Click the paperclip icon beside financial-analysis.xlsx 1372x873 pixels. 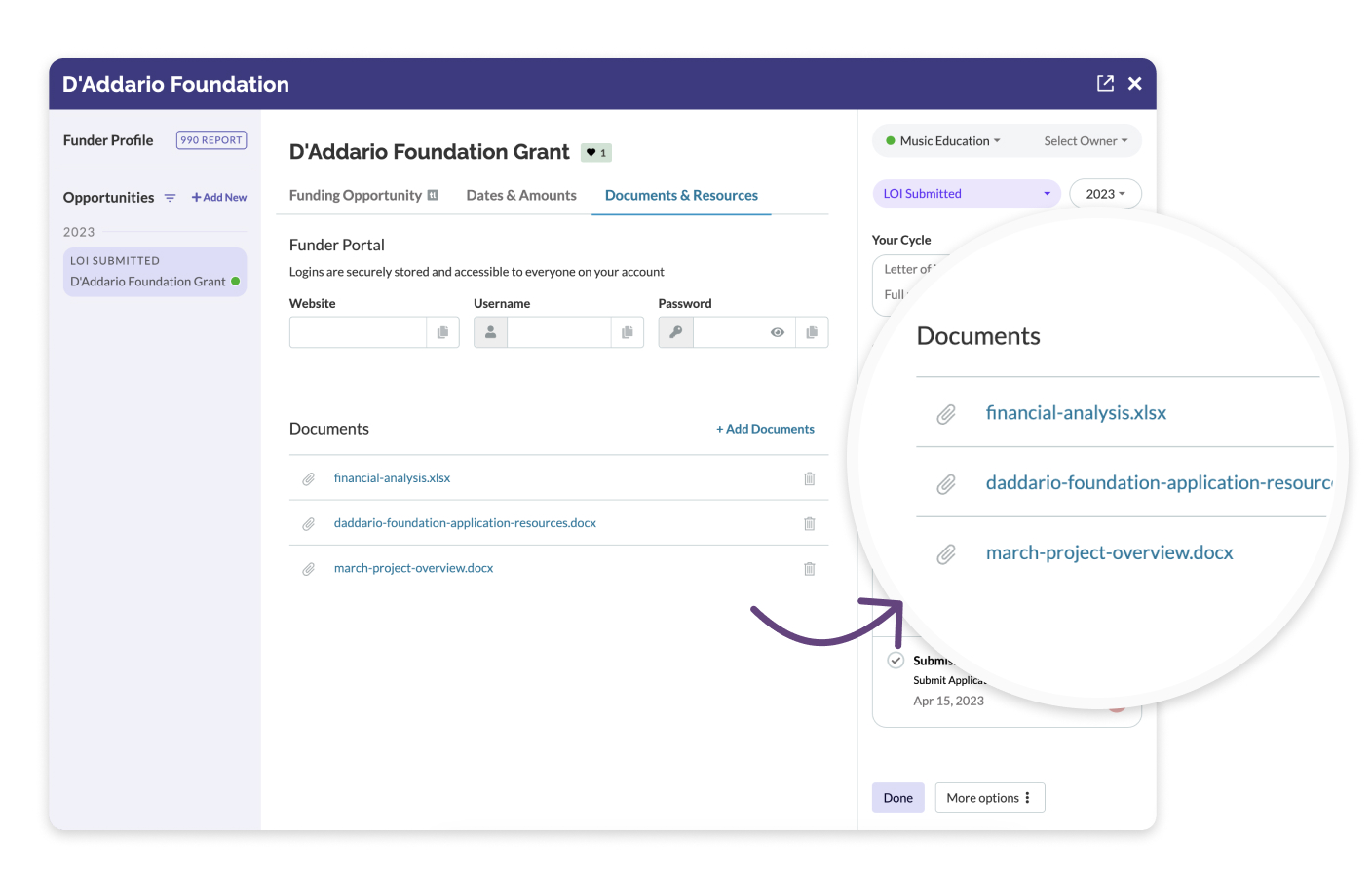coord(308,478)
